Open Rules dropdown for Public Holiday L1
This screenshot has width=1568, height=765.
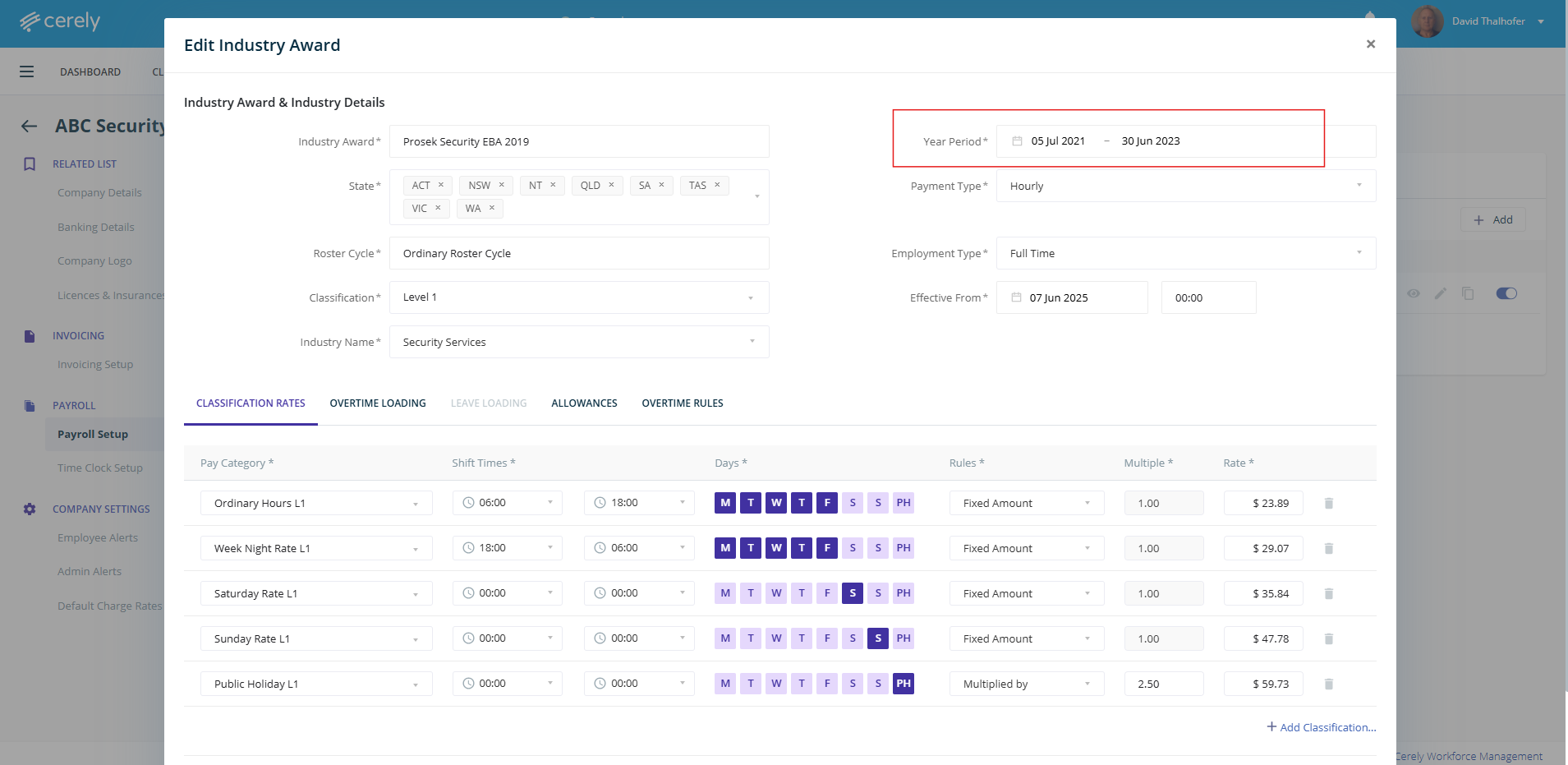pos(1026,684)
